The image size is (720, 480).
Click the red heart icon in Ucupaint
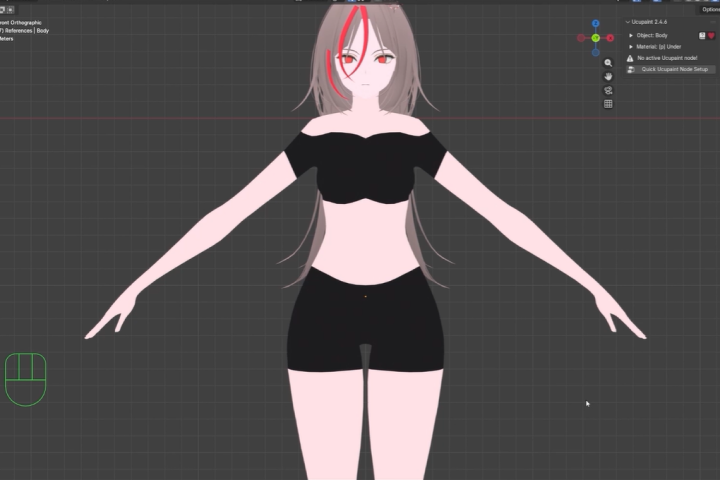tap(711, 35)
